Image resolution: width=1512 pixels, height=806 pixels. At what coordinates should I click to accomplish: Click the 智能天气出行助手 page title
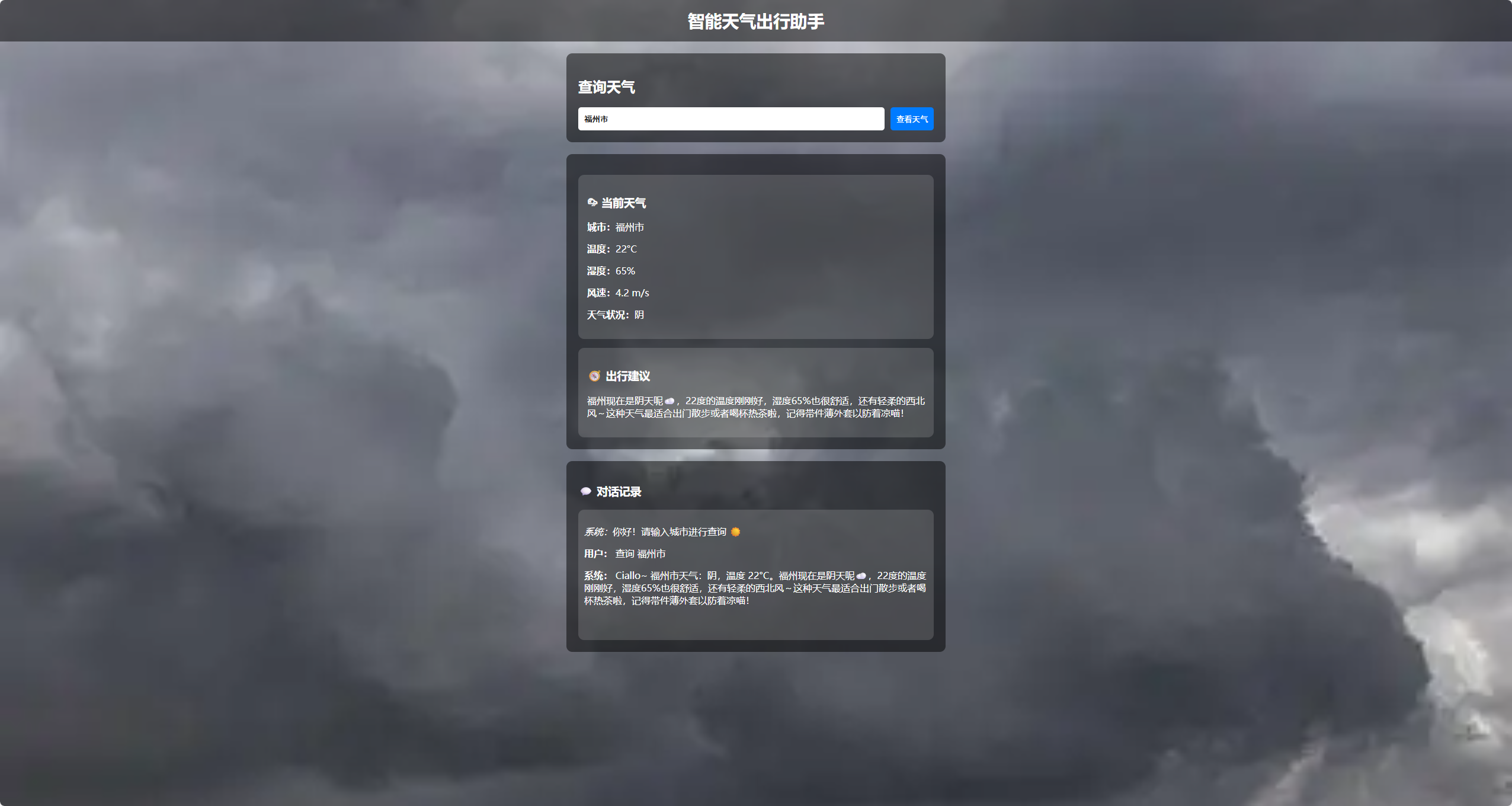(755, 21)
